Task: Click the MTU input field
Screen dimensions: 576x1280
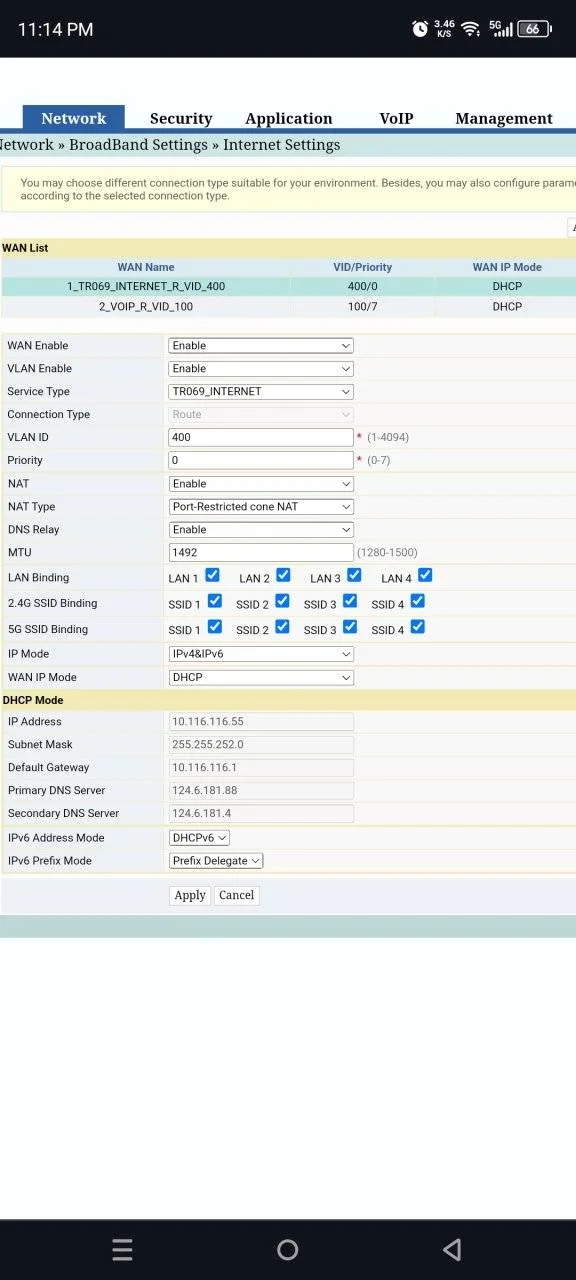Action: coord(261,553)
